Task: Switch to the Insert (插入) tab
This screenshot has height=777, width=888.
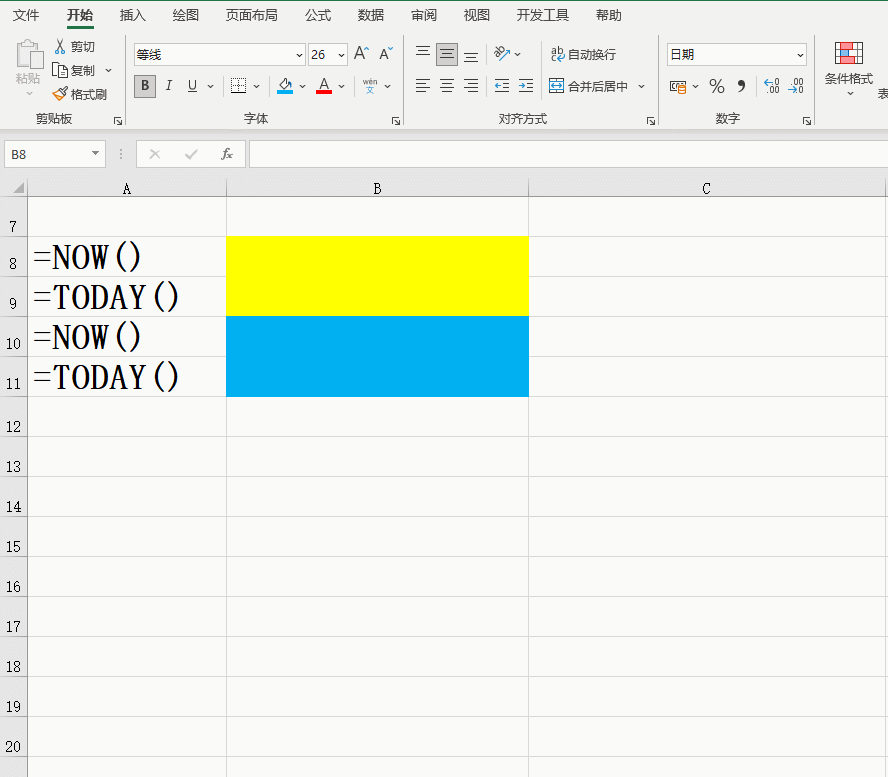Action: 133,15
